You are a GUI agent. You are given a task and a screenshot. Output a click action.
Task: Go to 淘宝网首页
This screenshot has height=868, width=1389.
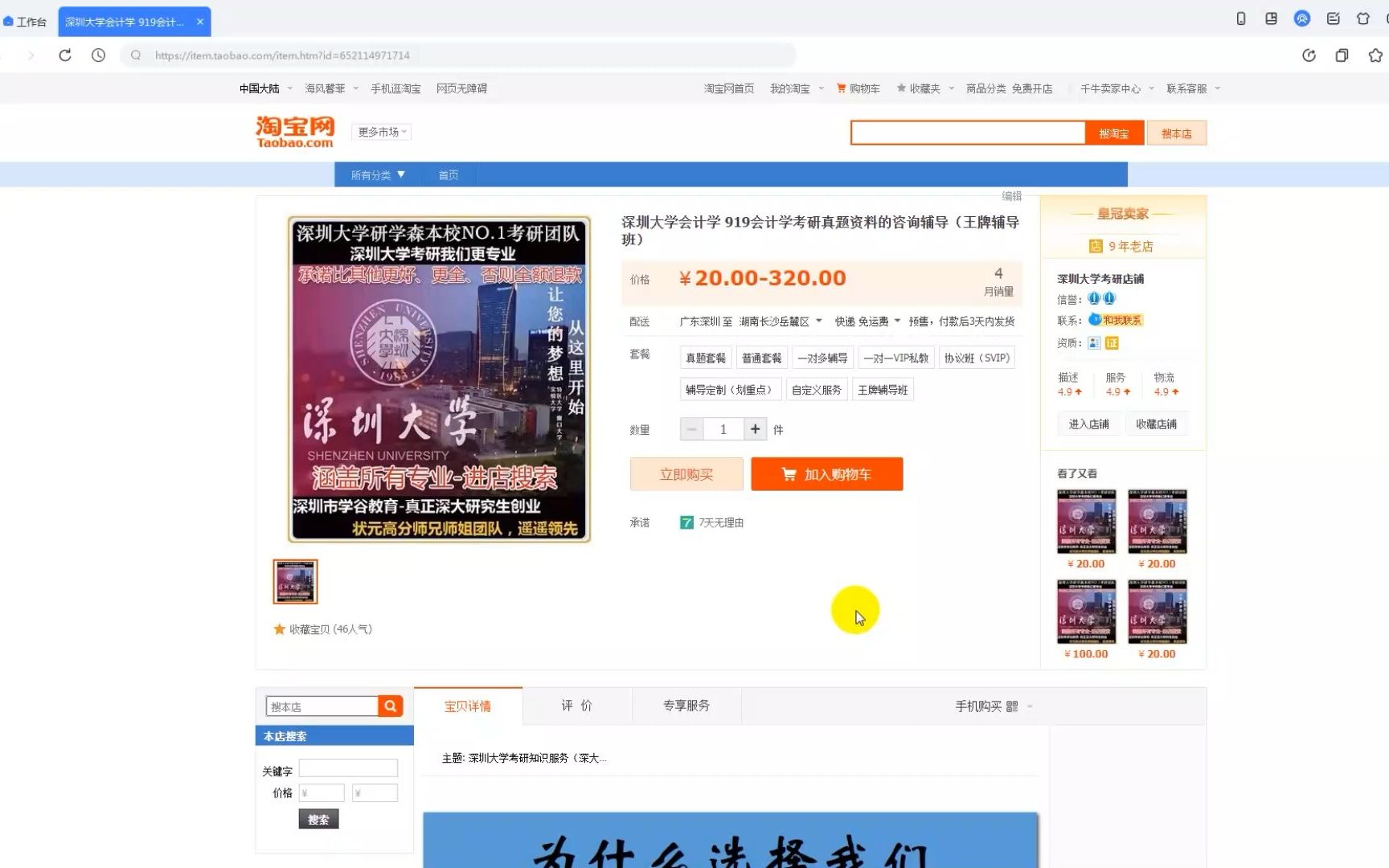(729, 88)
